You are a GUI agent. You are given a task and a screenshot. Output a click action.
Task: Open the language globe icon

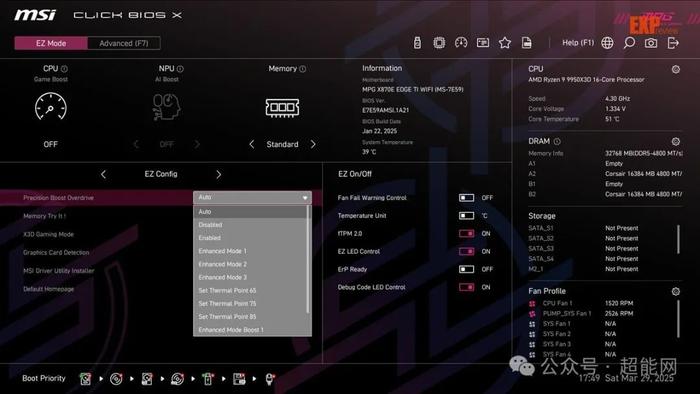point(607,43)
